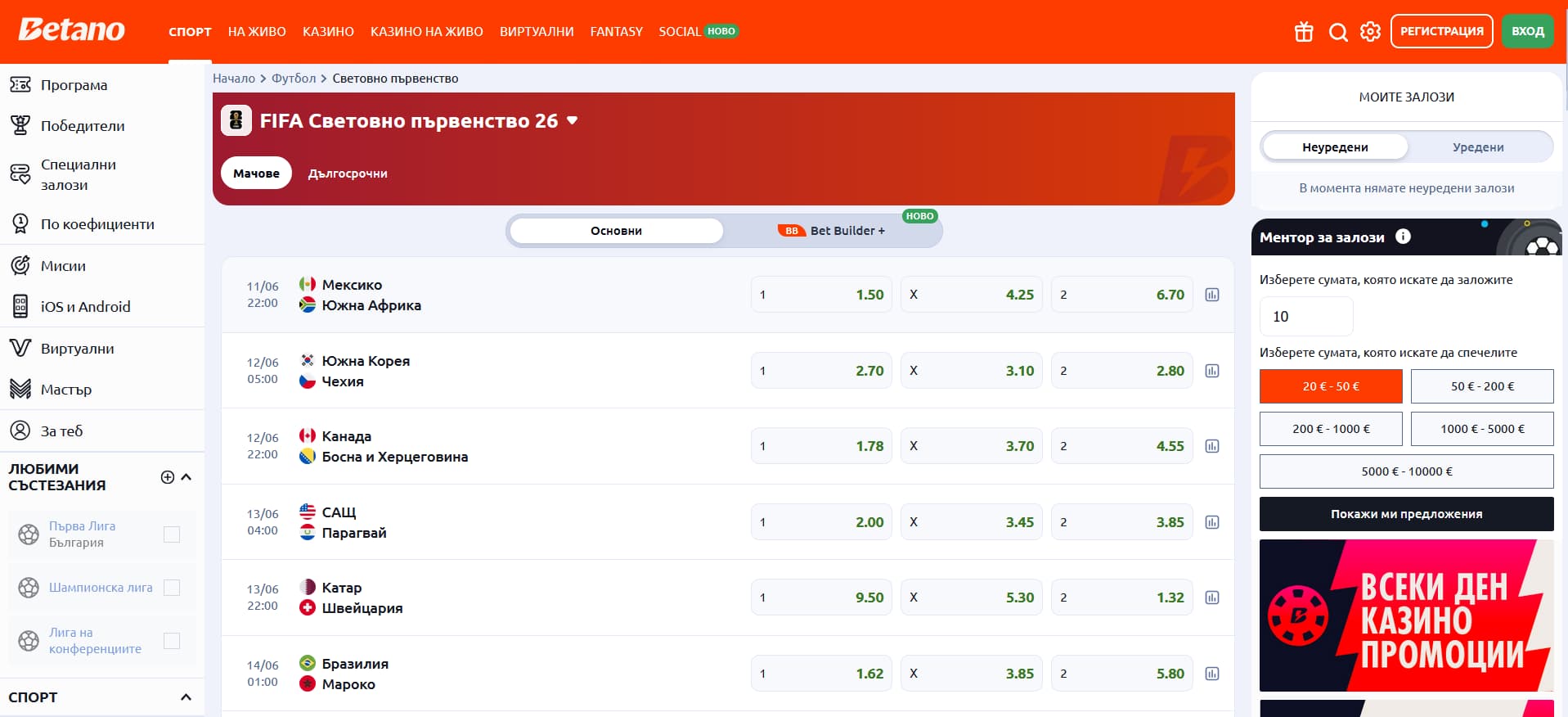Choose the 20 € - 50 € win range
Screen dimensions: 1568x717
[x=1331, y=386]
